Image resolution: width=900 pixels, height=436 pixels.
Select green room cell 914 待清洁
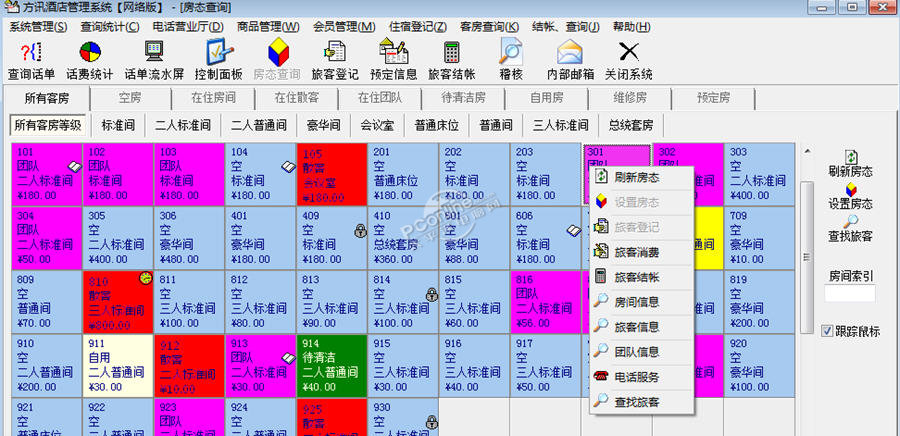pyautogui.click(x=331, y=365)
